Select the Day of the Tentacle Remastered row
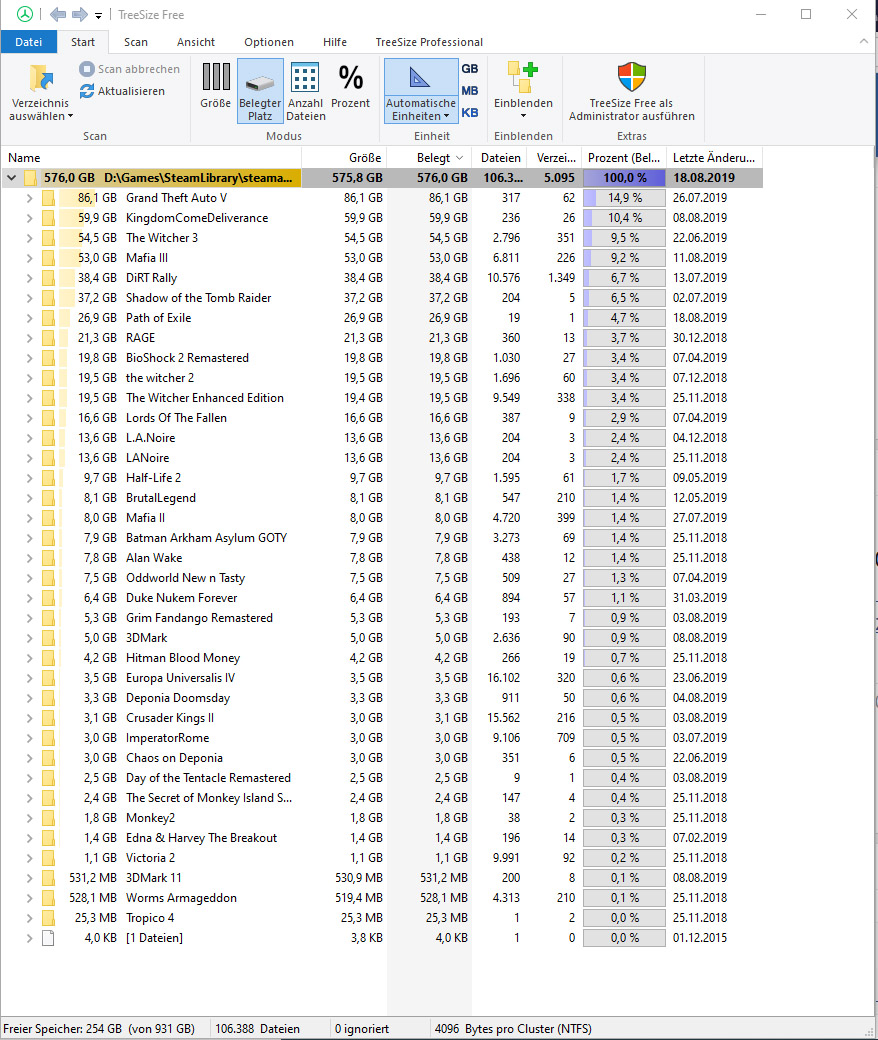 [382, 777]
